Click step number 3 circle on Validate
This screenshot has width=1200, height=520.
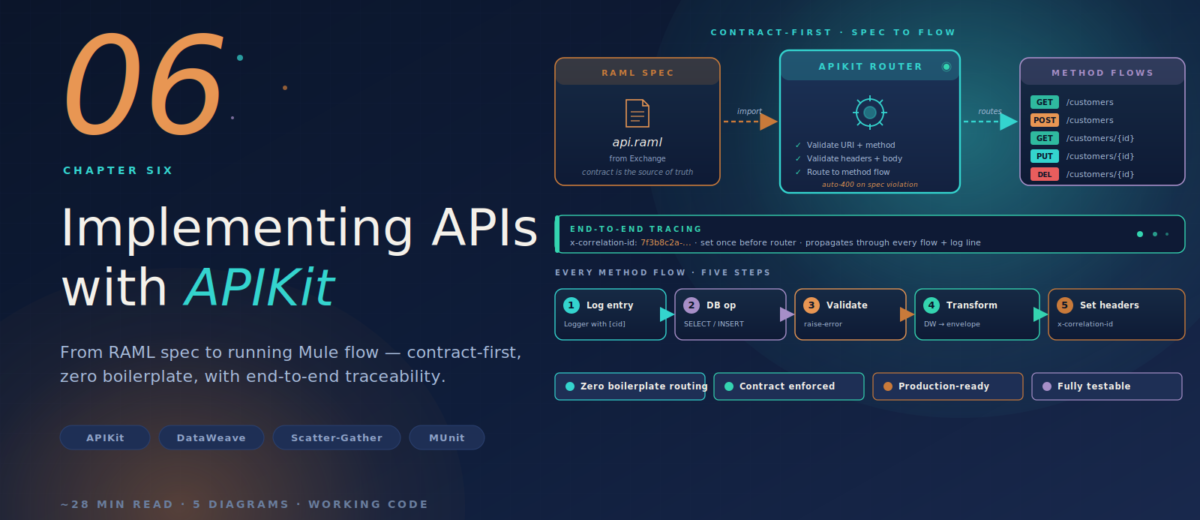812,305
